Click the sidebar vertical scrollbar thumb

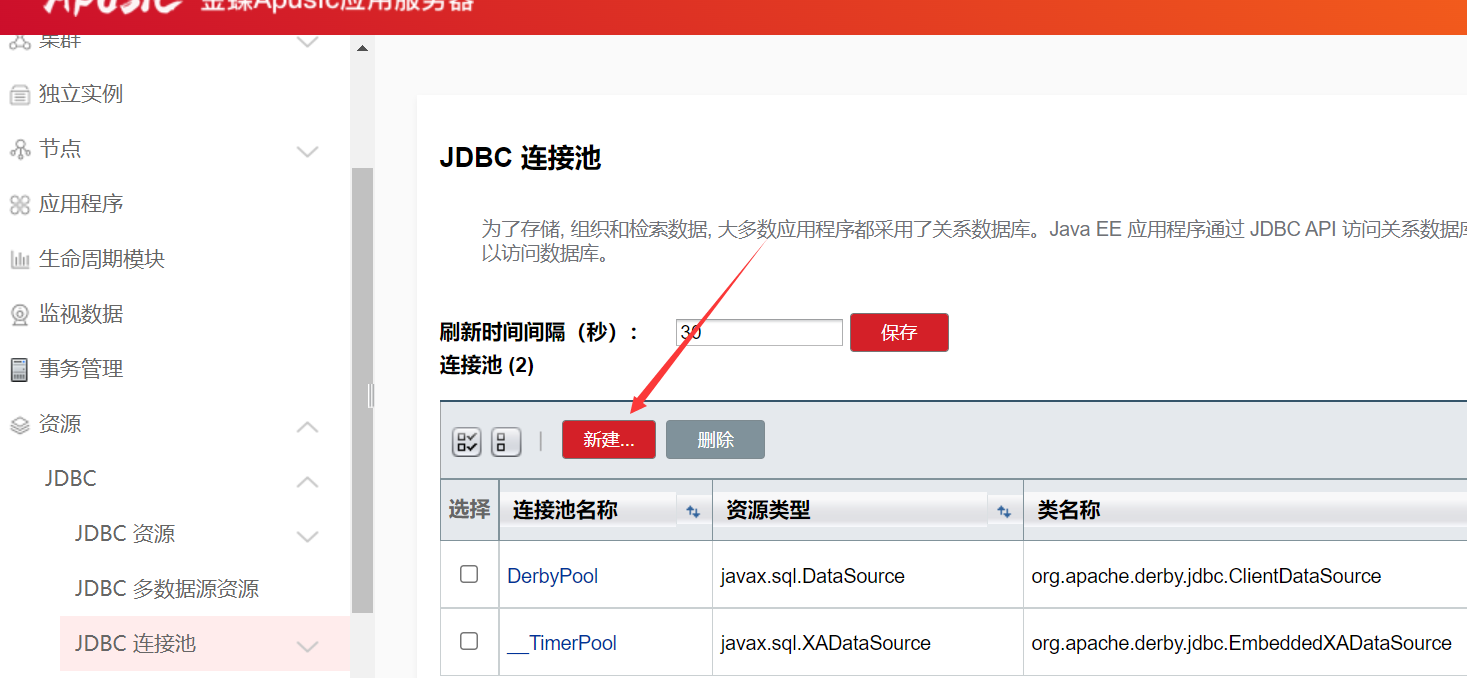pyautogui.click(x=362, y=390)
